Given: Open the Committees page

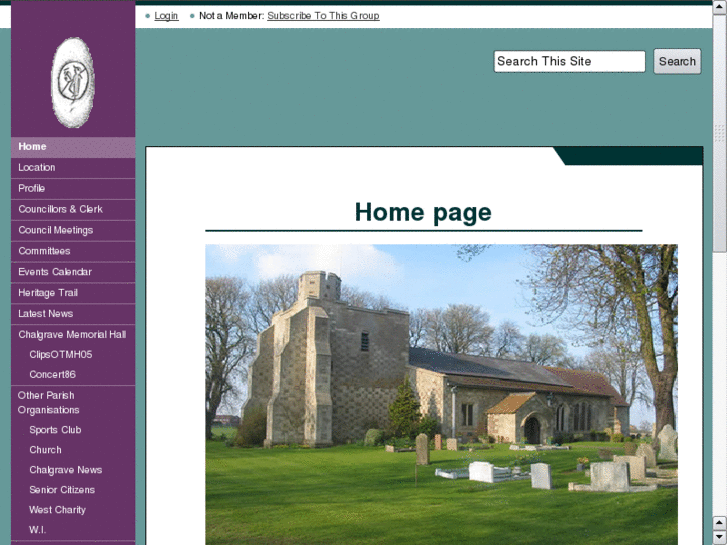Looking at the screenshot, I should tap(73, 251).
